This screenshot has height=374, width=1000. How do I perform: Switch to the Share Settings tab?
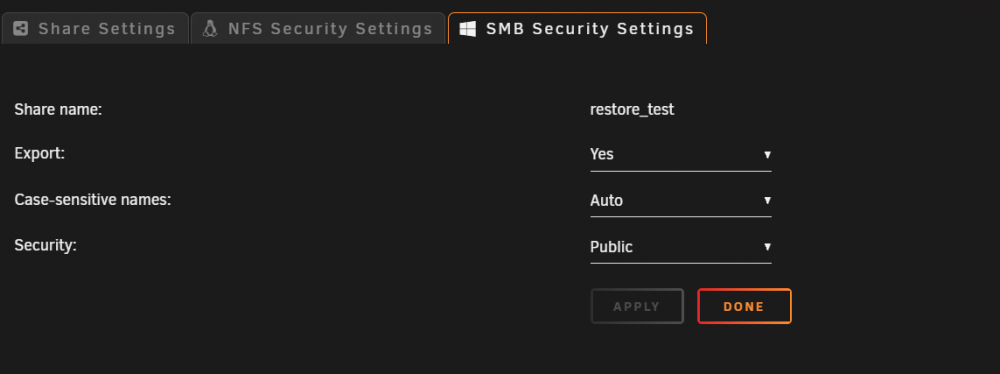(95, 29)
